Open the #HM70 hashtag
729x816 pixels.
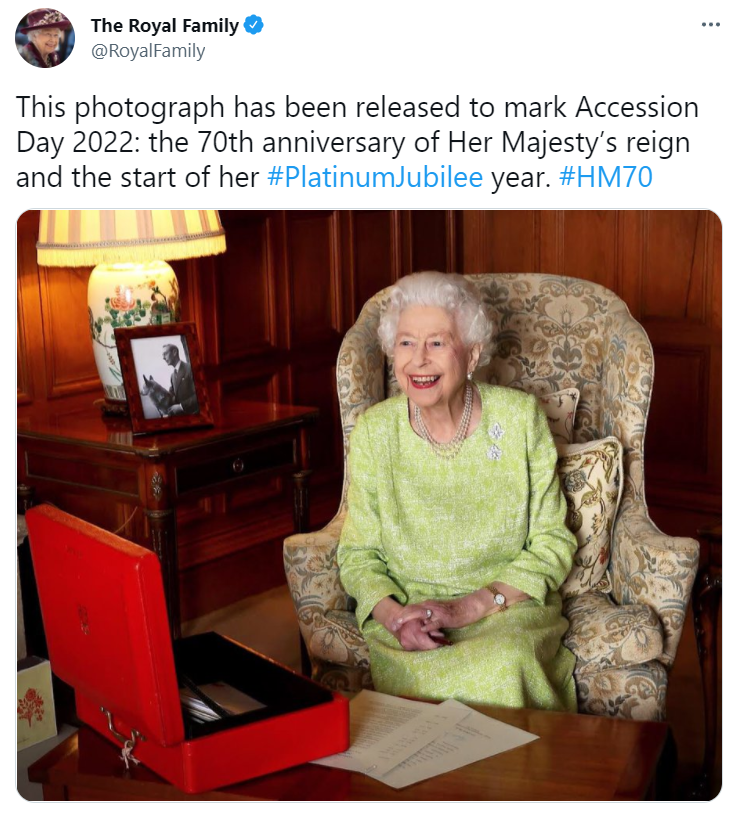(x=606, y=177)
